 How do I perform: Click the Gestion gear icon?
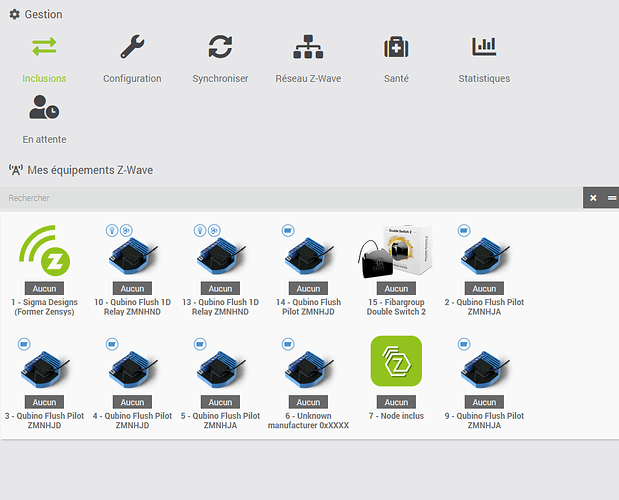(x=15, y=15)
